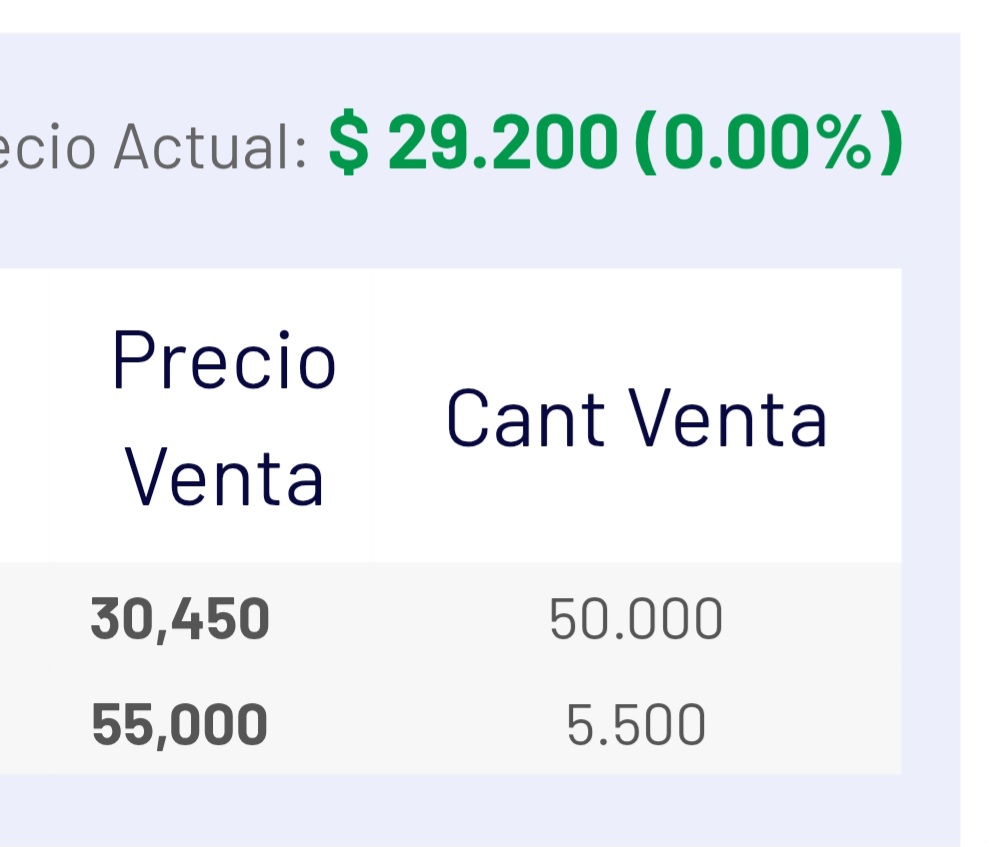
Task: Click the 5.500 sale quantity cell
Action: click(636, 725)
